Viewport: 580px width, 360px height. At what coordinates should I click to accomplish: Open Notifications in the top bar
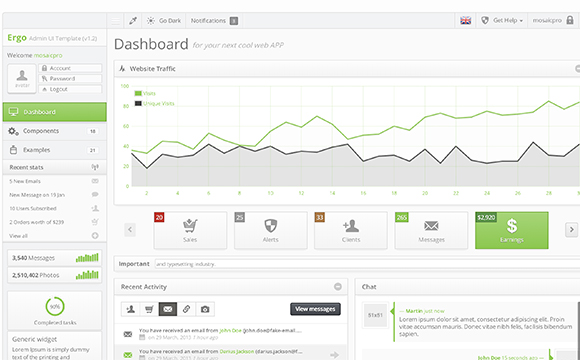[214, 21]
